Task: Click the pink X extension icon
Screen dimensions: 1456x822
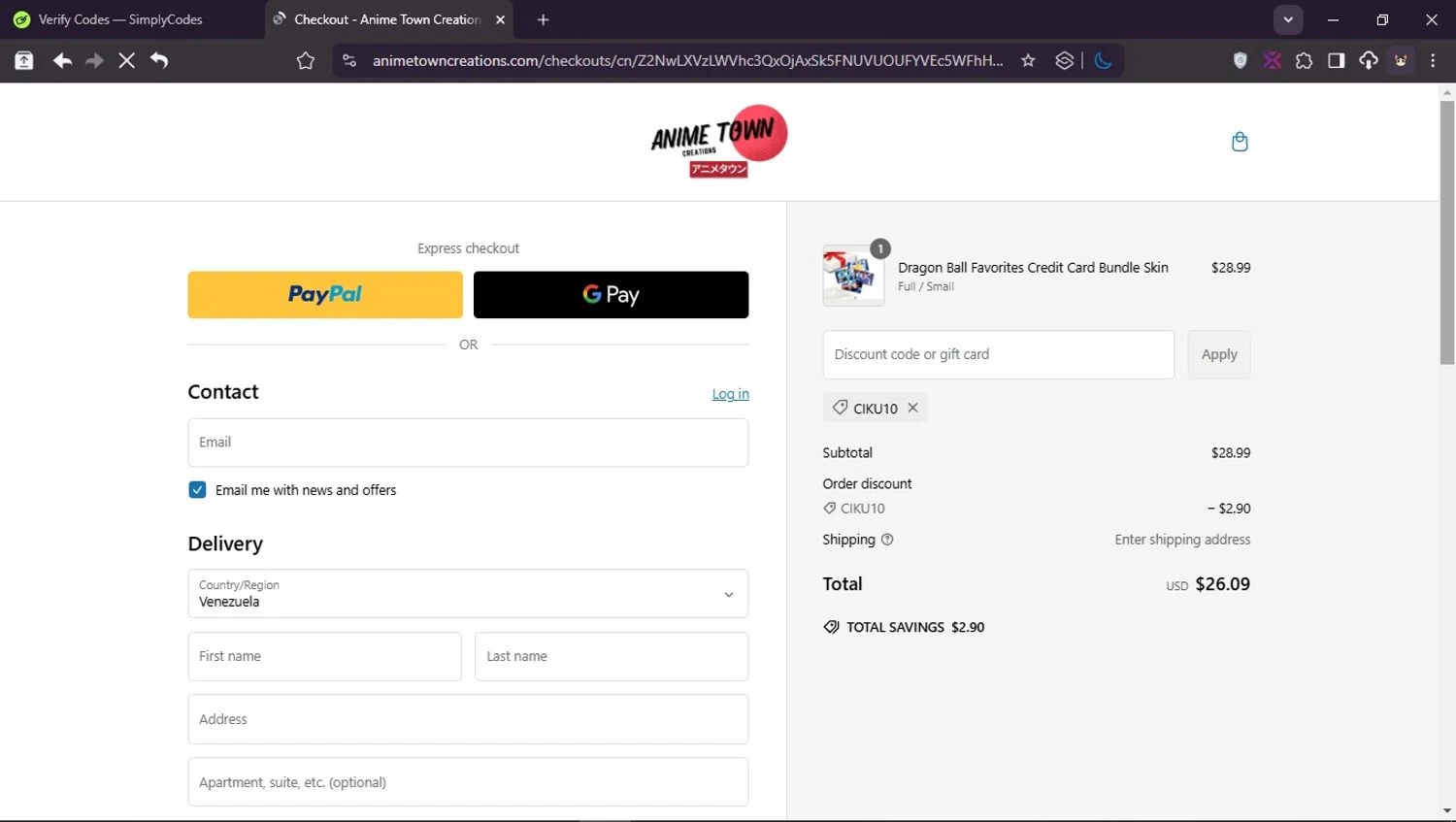Action: [1272, 60]
